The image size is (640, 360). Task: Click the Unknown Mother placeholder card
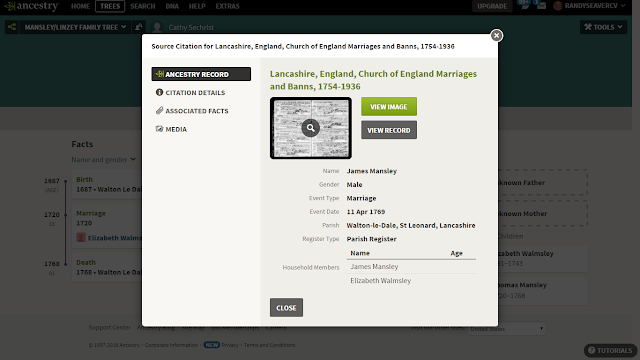pos(542,213)
